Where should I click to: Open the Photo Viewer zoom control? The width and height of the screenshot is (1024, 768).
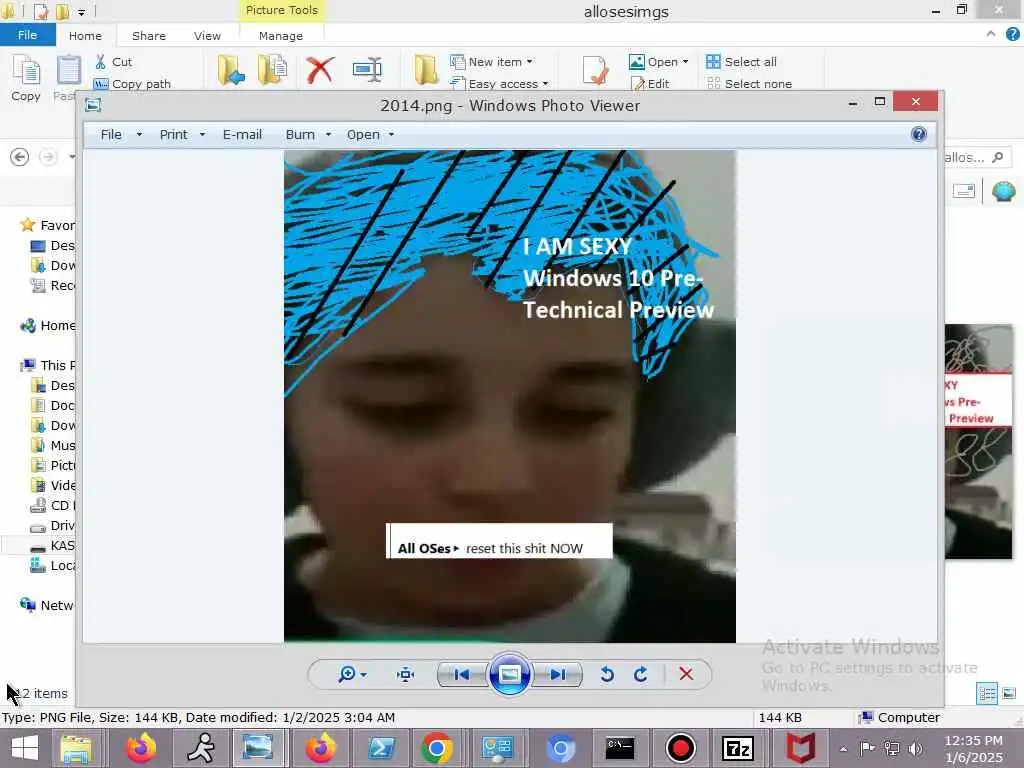352,674
